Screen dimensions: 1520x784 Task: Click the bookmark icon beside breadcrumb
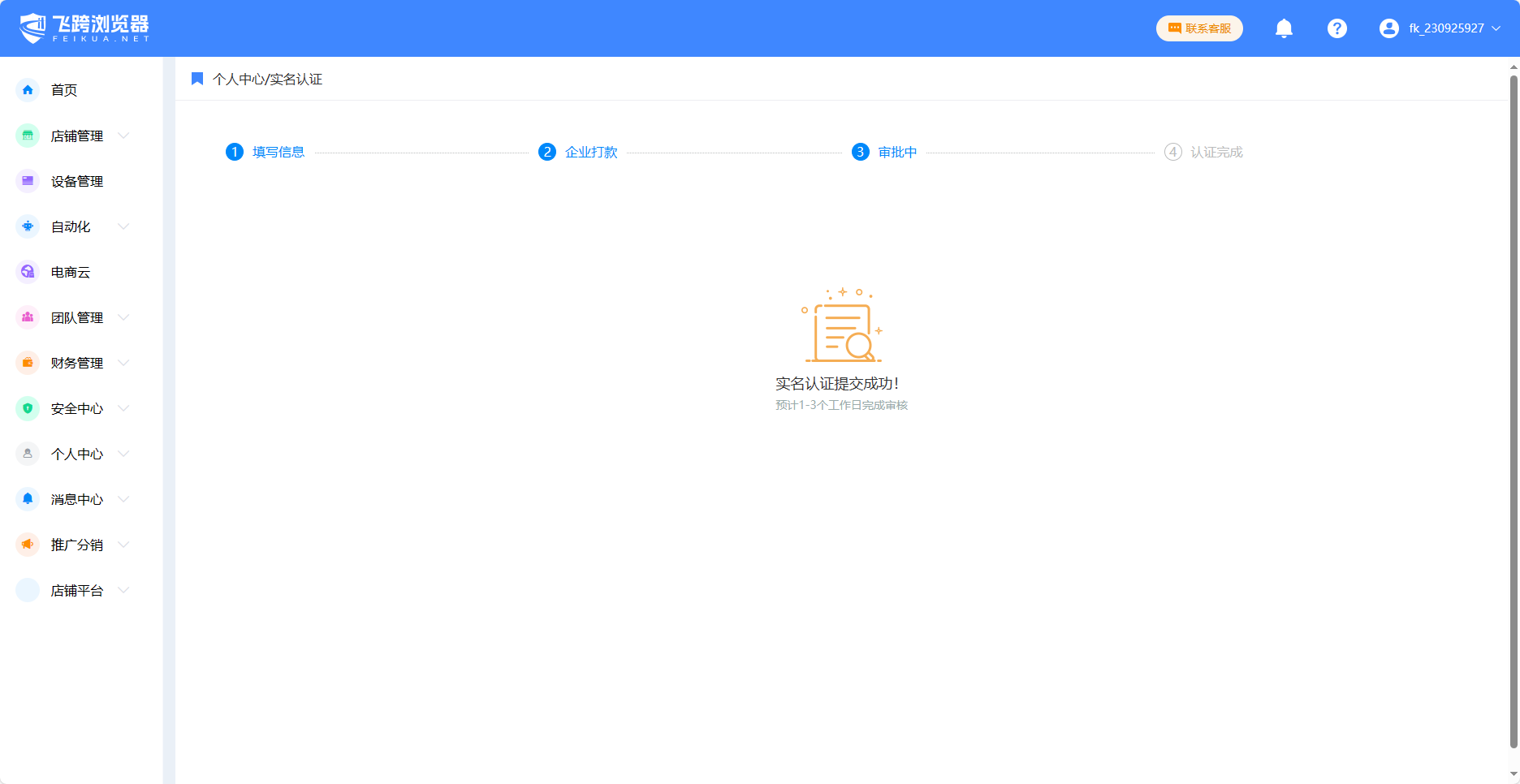click(x=197, y=79)
